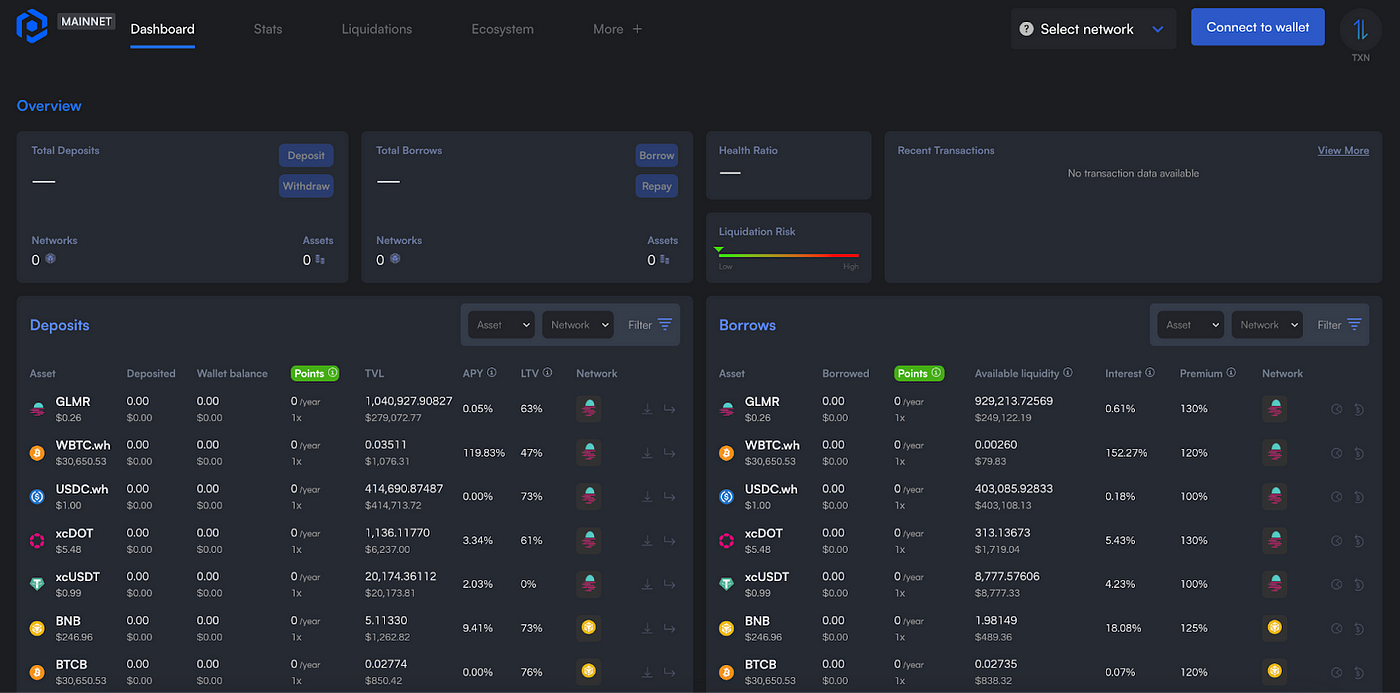This screenshot has width=1400, height=693.
Task: Click the info icon beside Available liquidity
Action: [x=1068, y=373]
